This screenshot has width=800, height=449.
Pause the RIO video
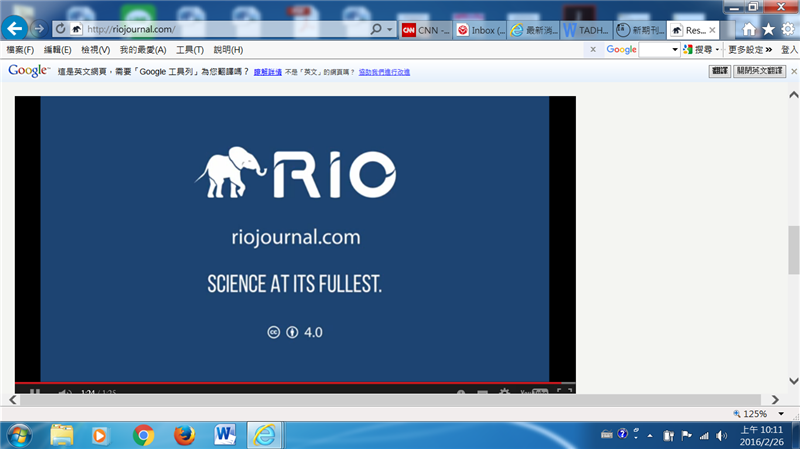tap(35, 391)
